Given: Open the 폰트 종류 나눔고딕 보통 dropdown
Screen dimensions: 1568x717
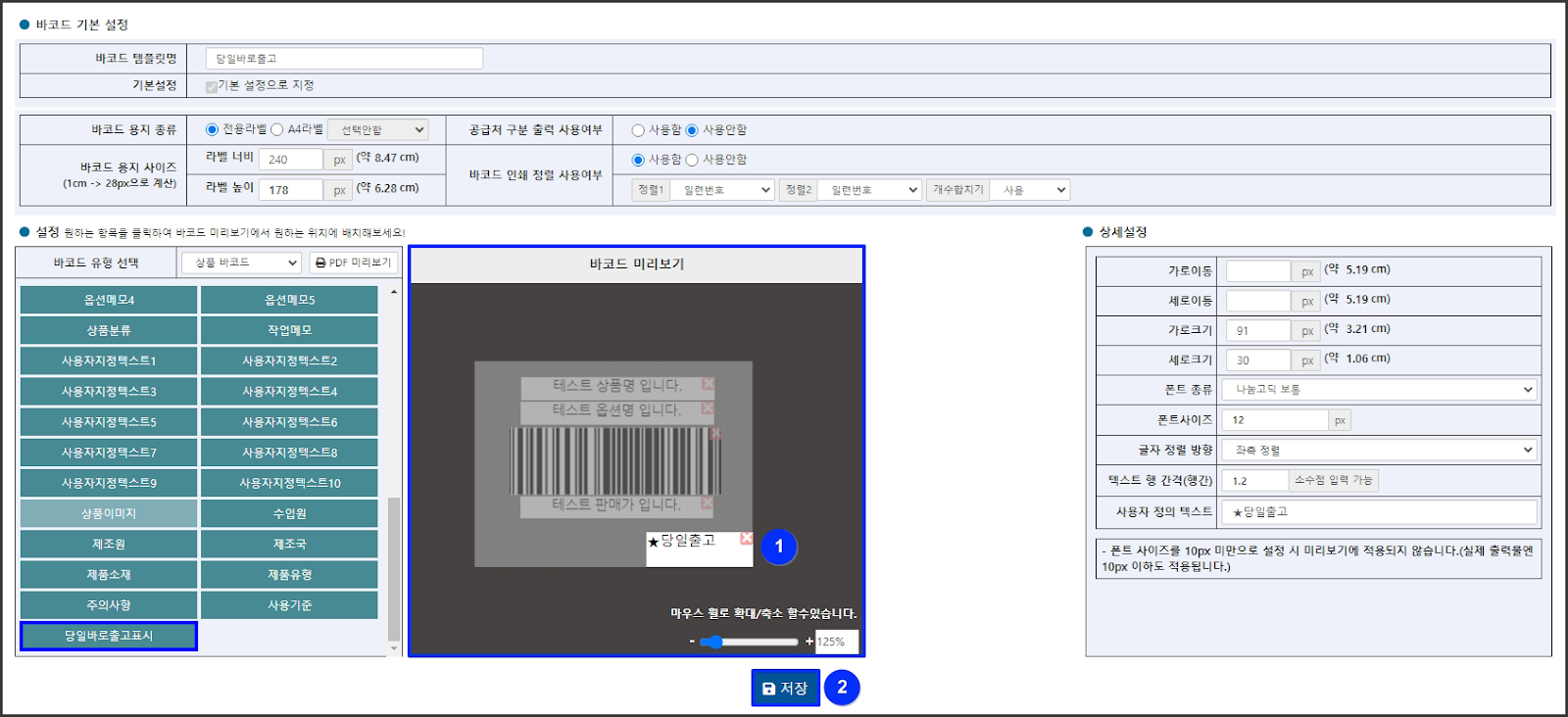Looking at the screenshot, I should click(x=1379, y=390).
